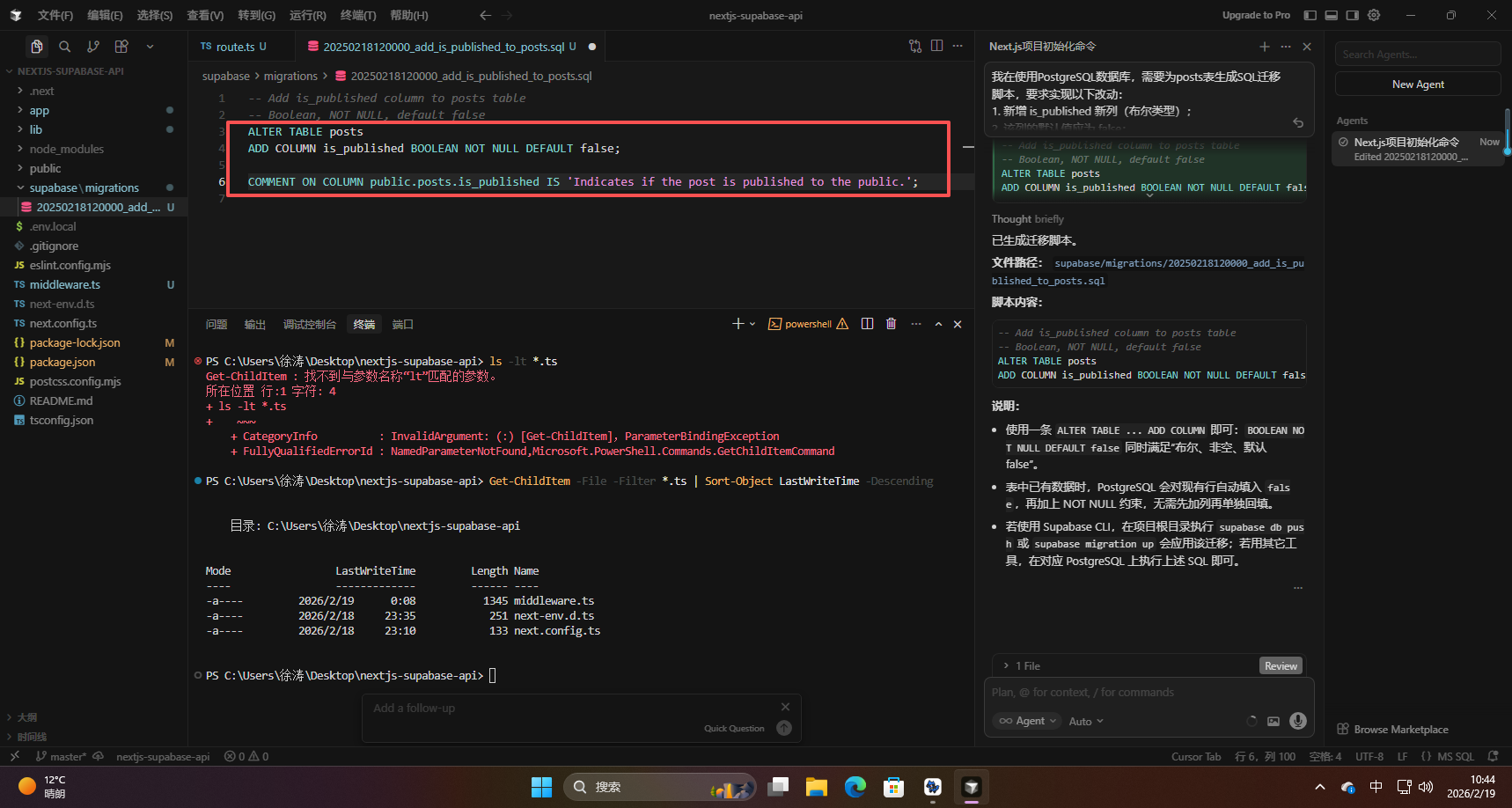The image size is (1512, 808).
Task: Open the Auto model dropdown
Action: click(1086, 721)
